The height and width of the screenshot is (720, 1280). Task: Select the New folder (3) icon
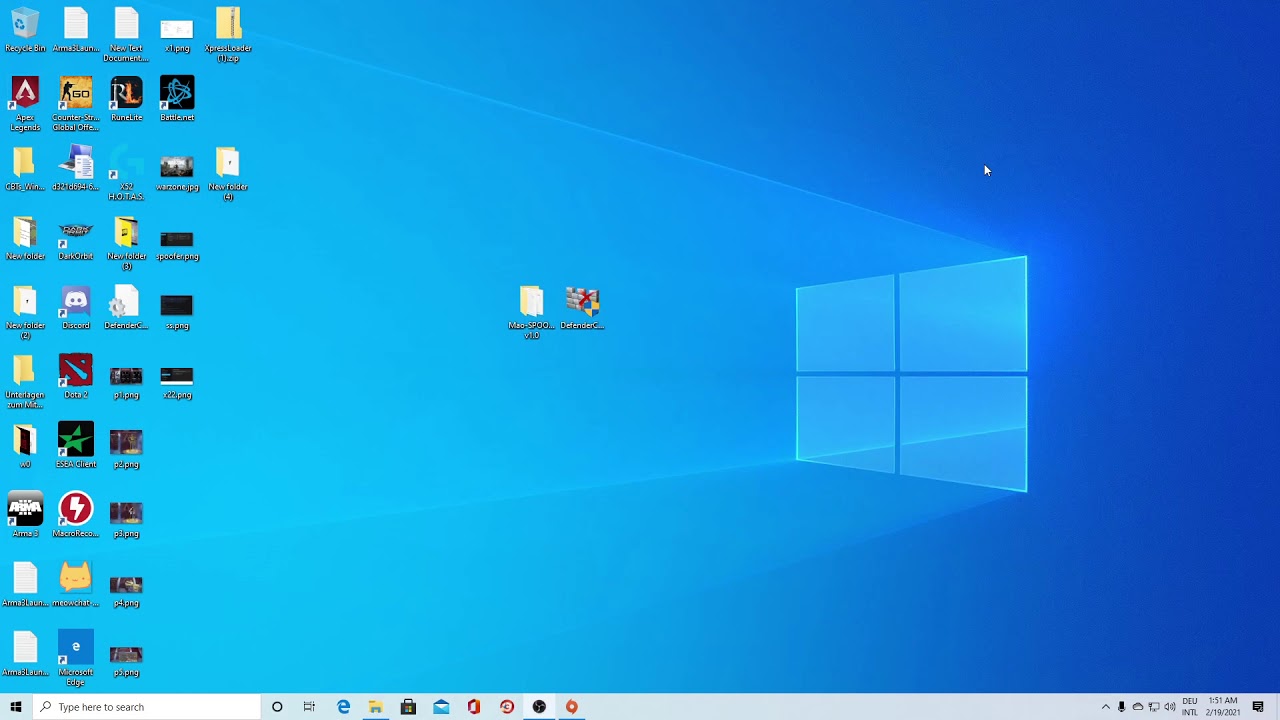tap(126, 243)
